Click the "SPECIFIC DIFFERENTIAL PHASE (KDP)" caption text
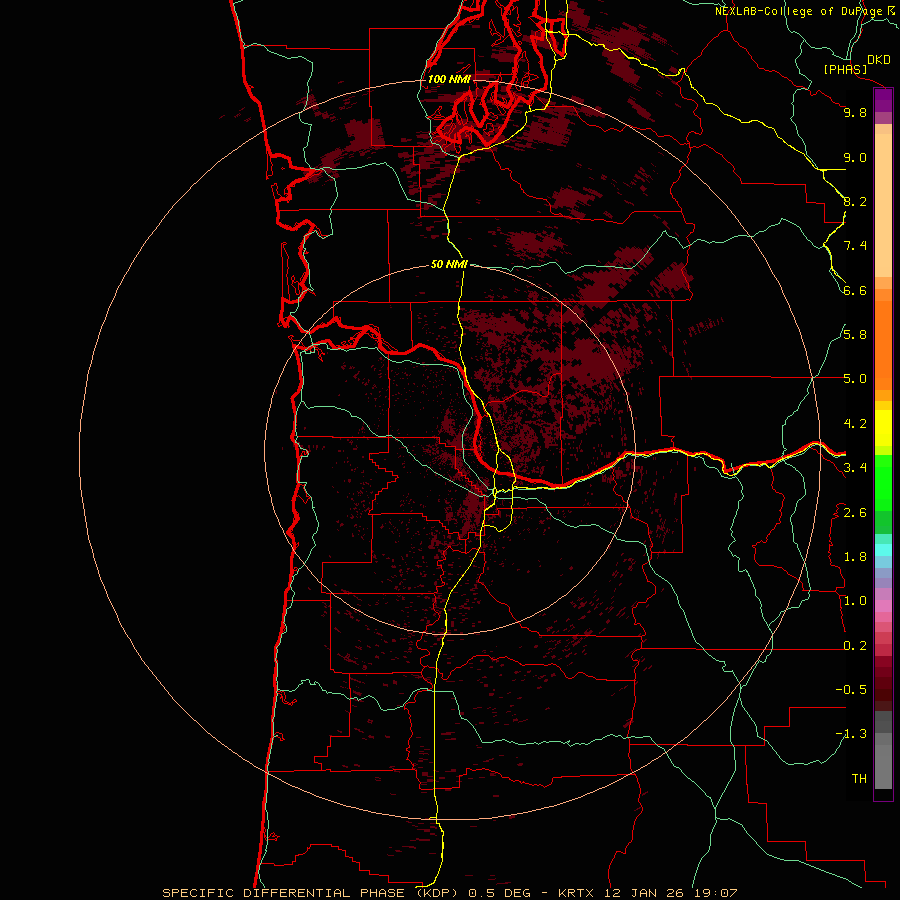900x900 pixels. coord(311,893)
